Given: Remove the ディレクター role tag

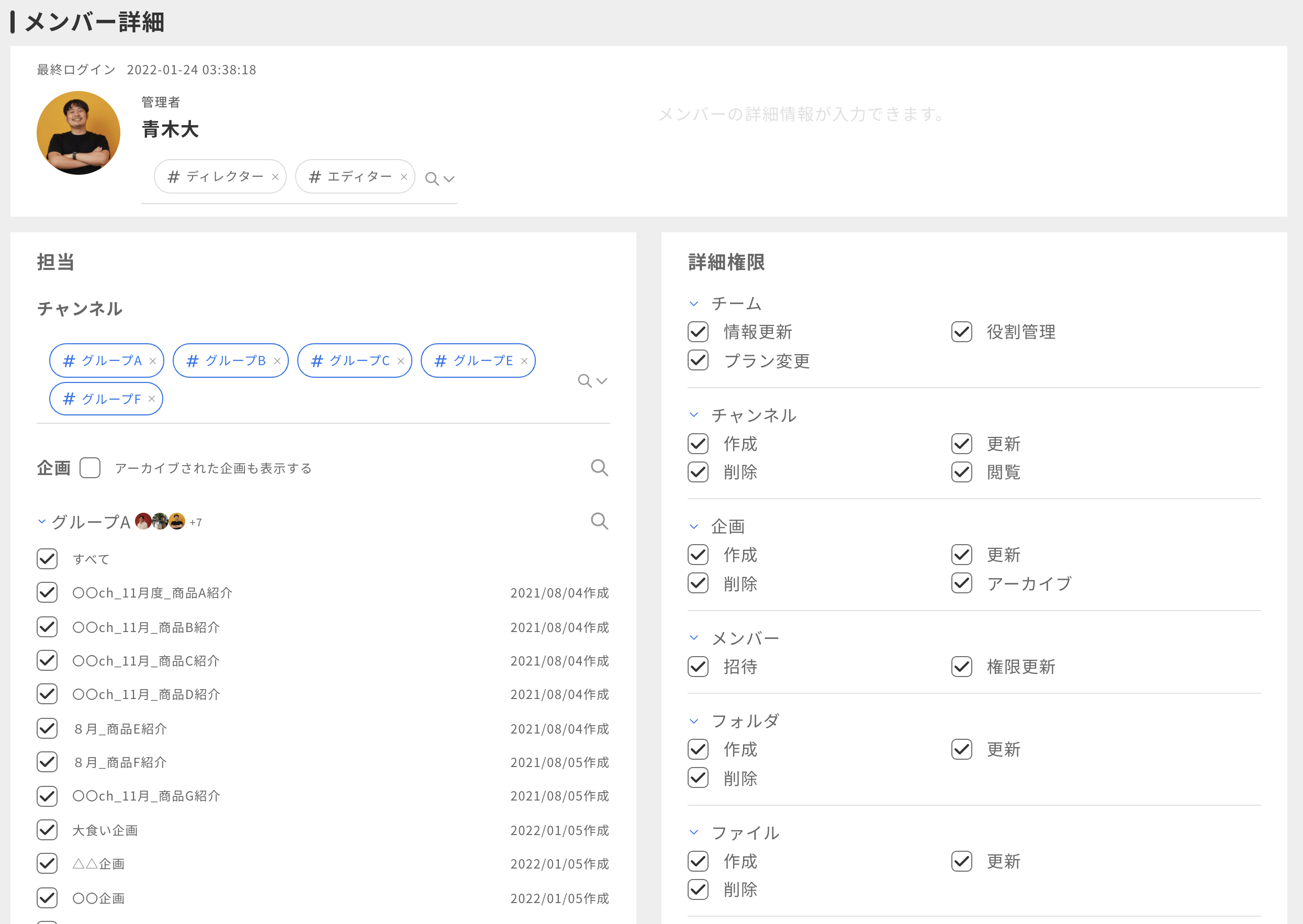Looking at the screenshot, I should [275, 177].
